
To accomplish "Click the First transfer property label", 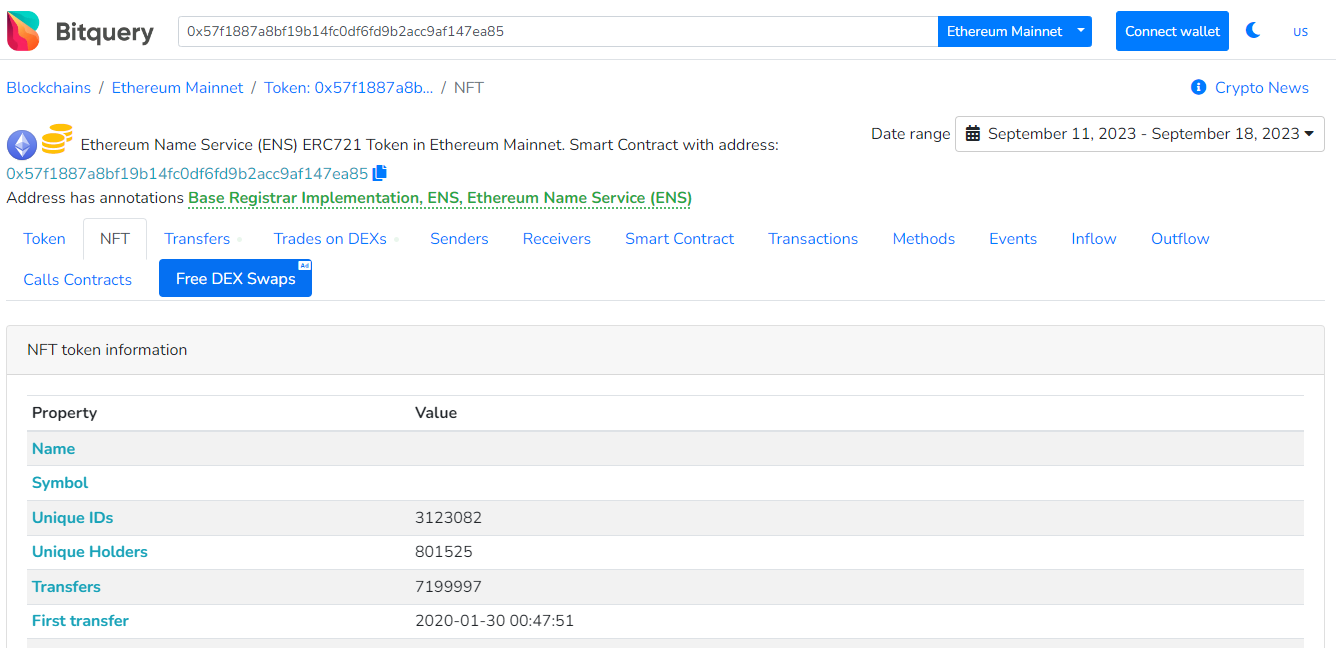I will (81, 620).
